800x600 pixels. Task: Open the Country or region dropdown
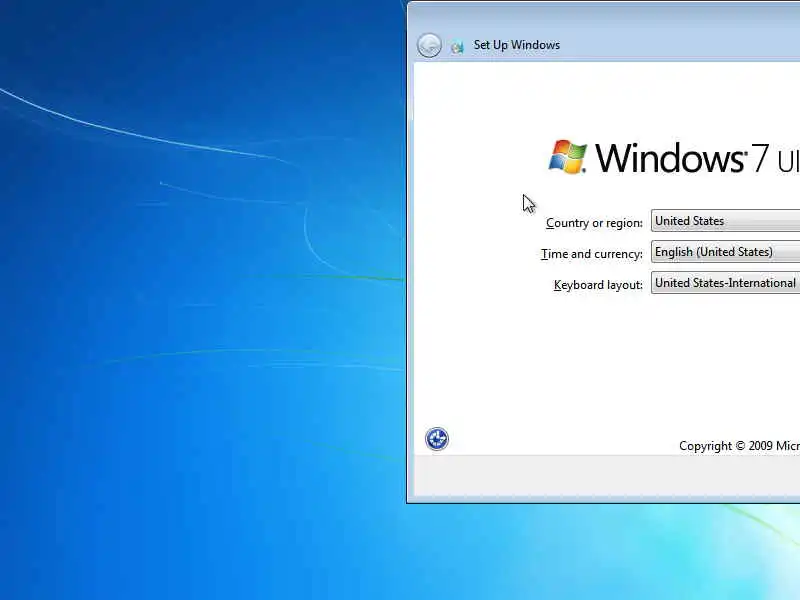pyautogui.click(x=726, y=221)
